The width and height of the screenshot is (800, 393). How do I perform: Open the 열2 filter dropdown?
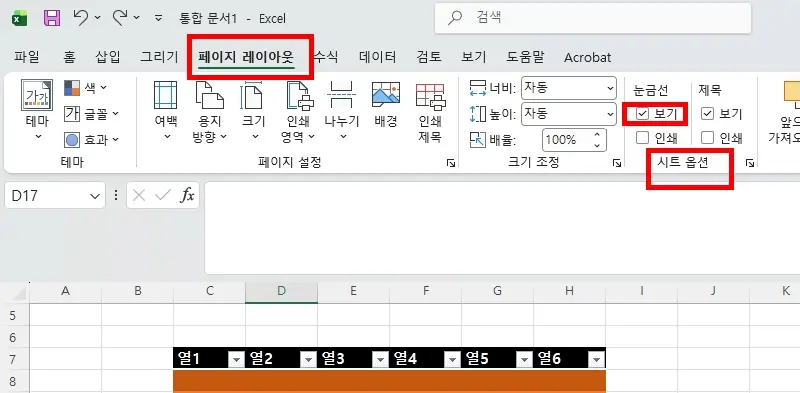click(308, 360)
